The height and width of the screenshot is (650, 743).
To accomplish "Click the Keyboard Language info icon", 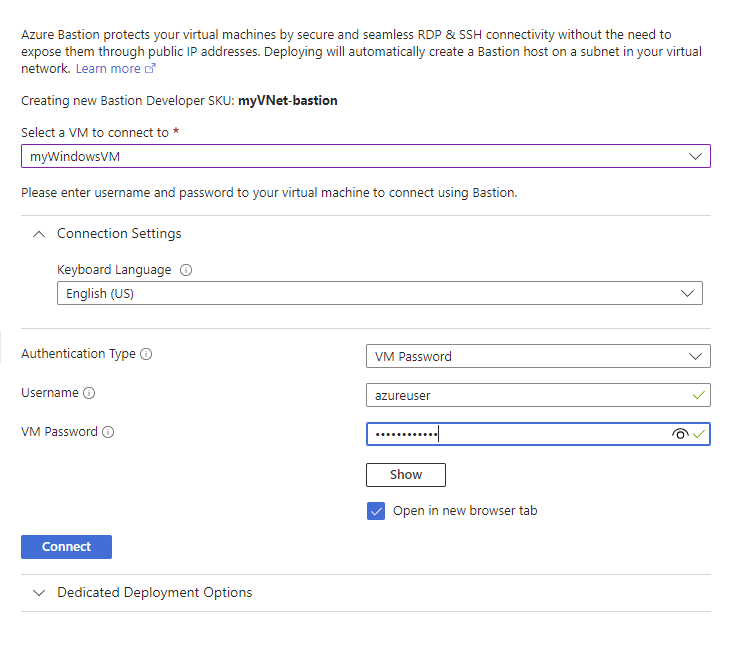I will click(x=186, y=270).
